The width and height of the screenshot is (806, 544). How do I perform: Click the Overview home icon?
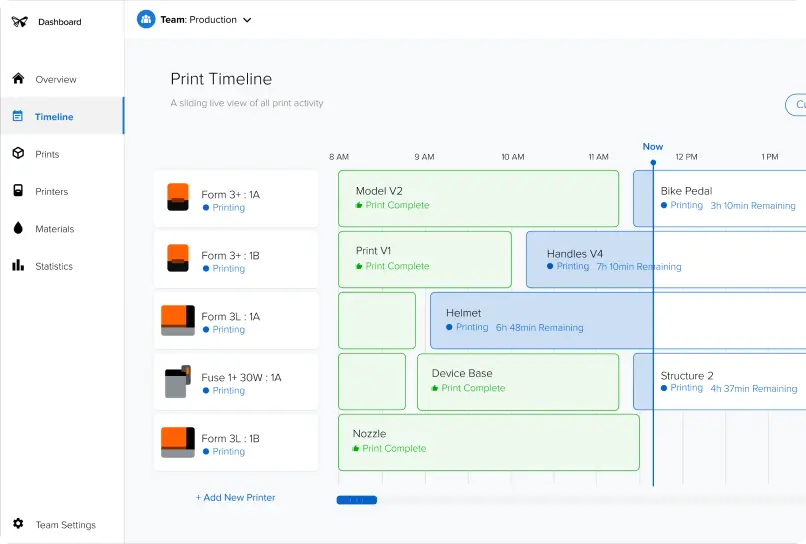pos(18,79)
